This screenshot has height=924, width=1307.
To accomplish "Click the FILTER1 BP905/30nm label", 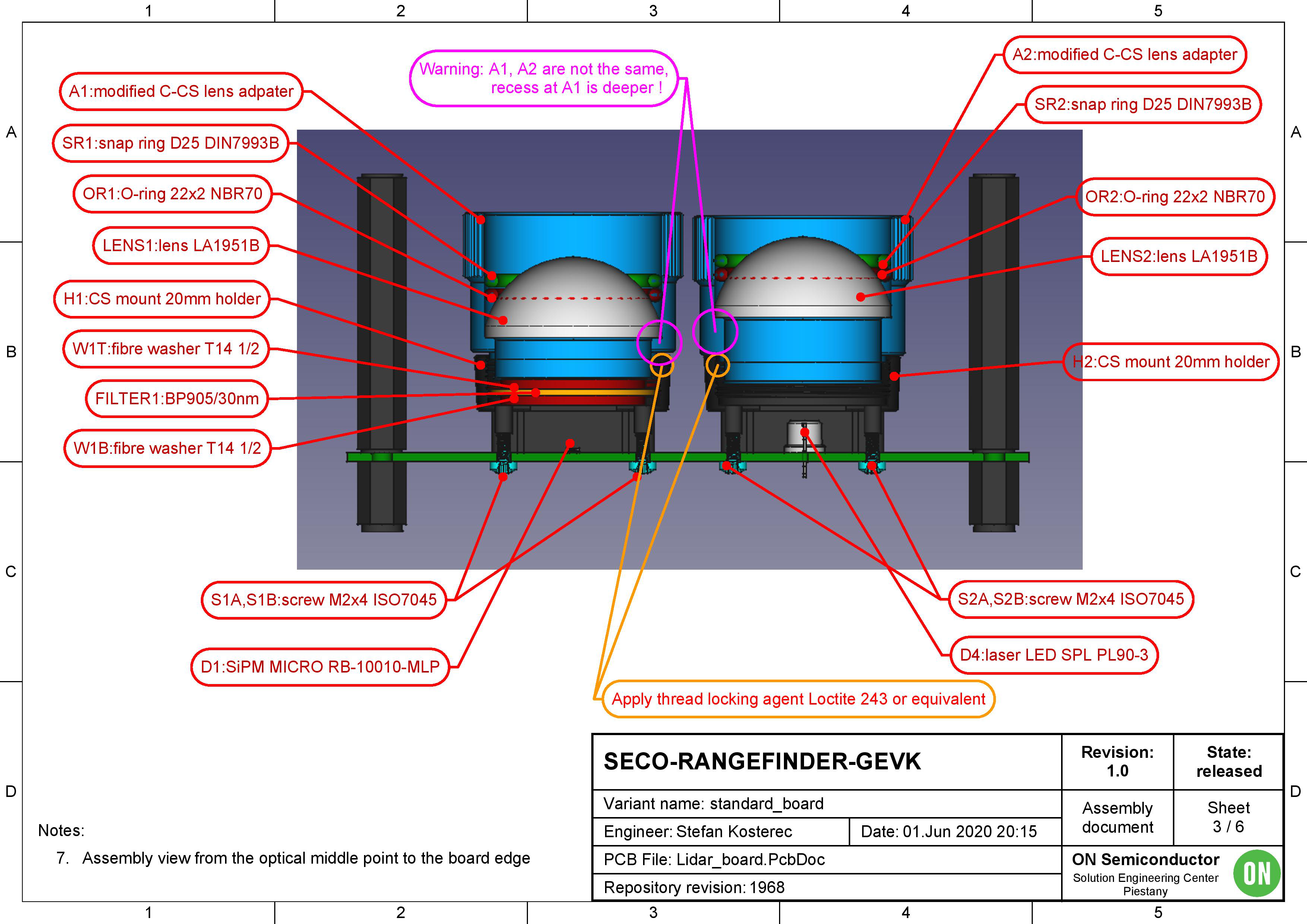I will click(177, 399).
